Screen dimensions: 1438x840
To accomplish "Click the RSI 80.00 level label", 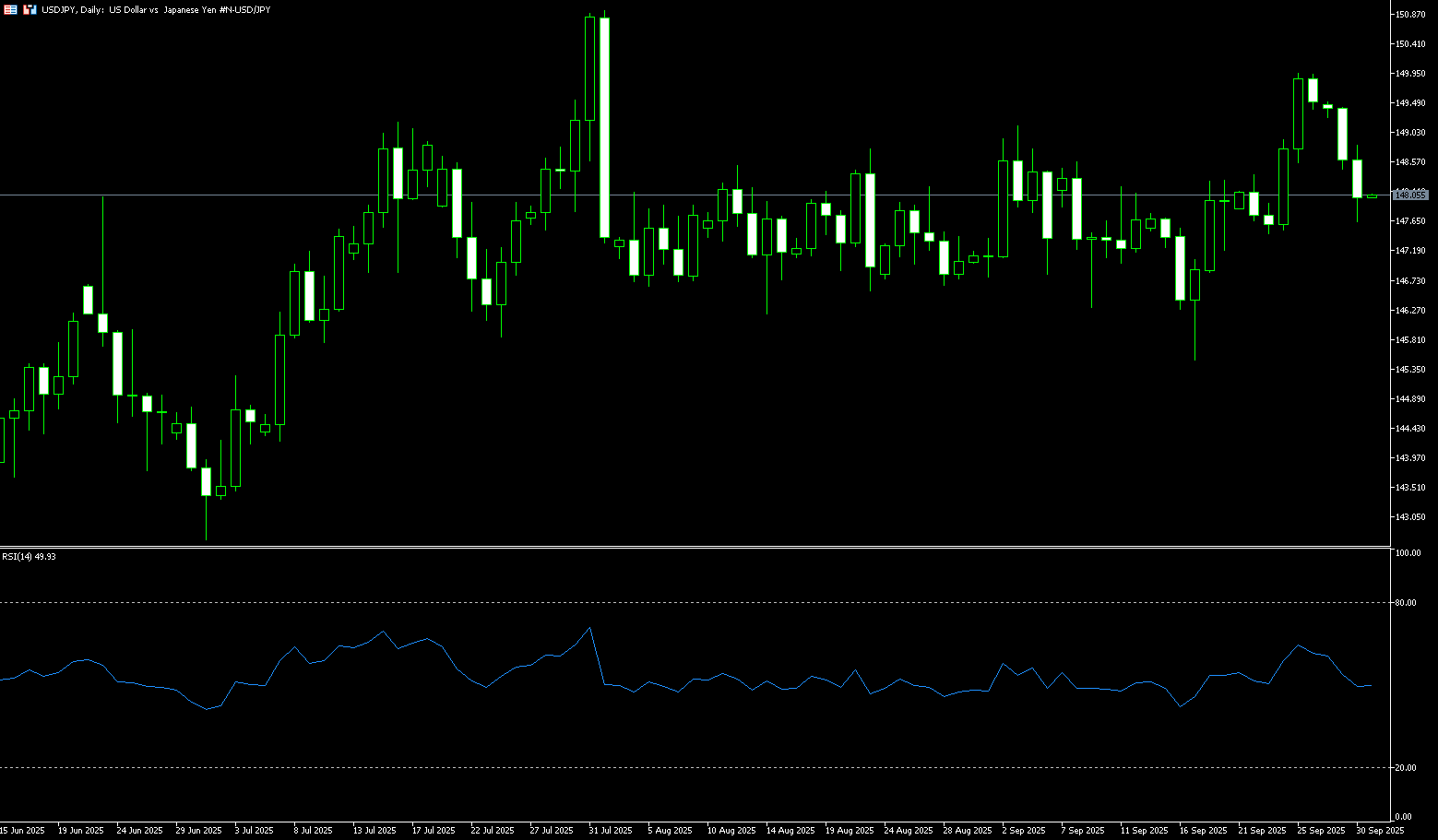I will (x=1406, y=603).
